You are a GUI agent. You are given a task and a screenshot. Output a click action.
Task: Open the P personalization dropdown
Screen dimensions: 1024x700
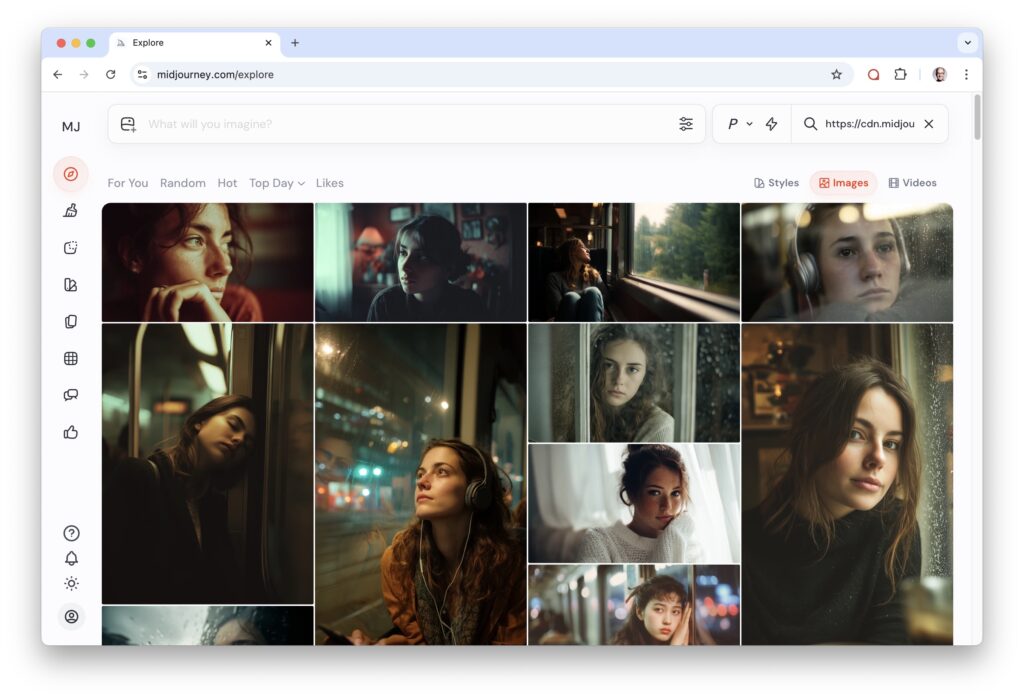tap(739, 124)
